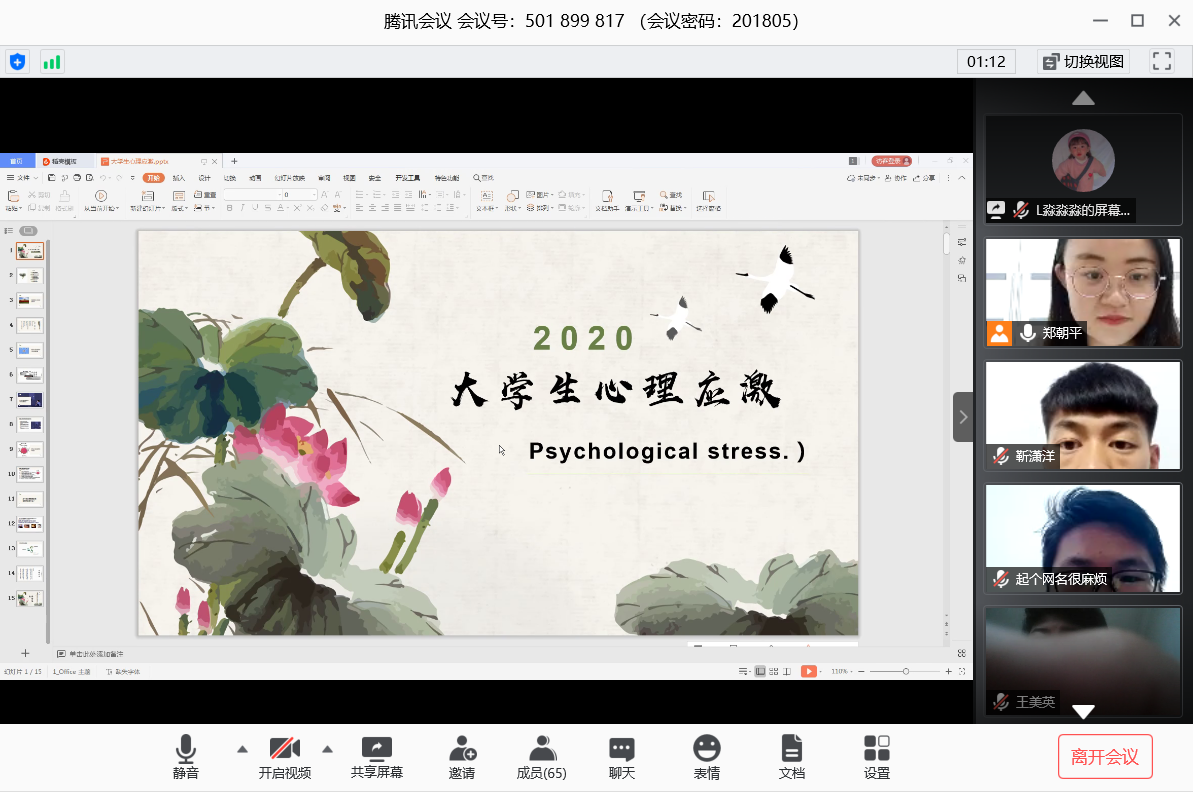Select participant video 郑朝平
The height and width of the screenshot is (792, 1193).
[1083, 292]
